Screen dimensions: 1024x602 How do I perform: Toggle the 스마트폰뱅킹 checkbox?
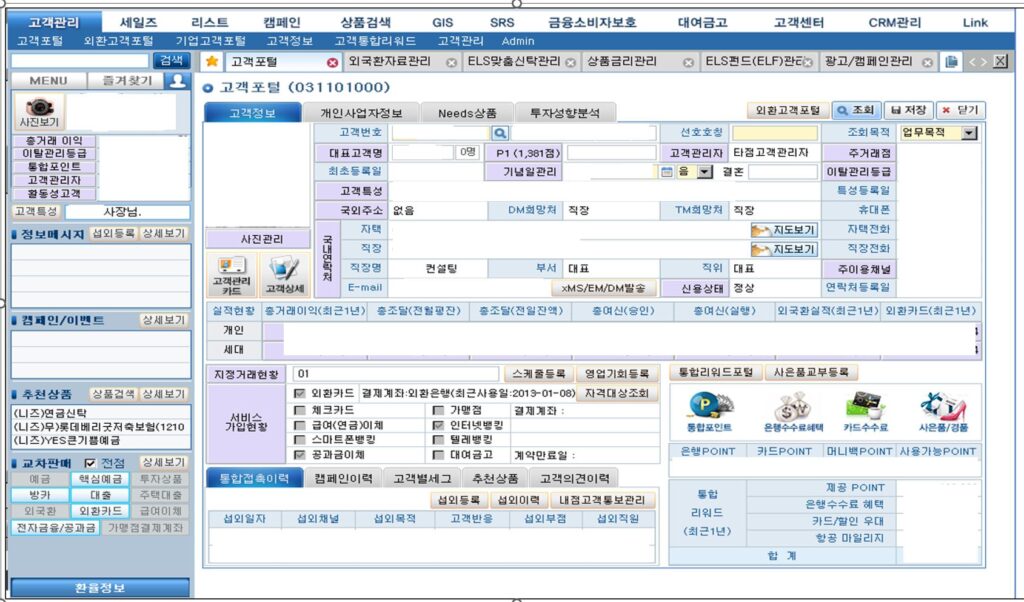(x=300, y=439)
